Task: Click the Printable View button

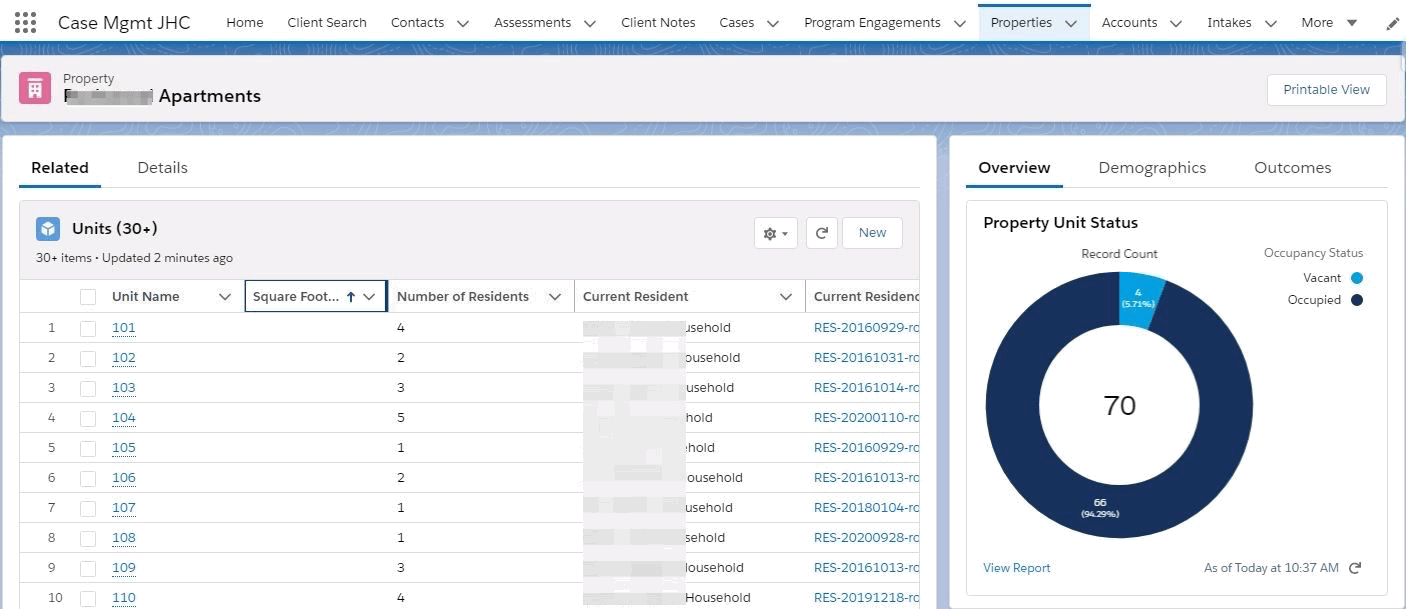Action: tap(1326, 89)
